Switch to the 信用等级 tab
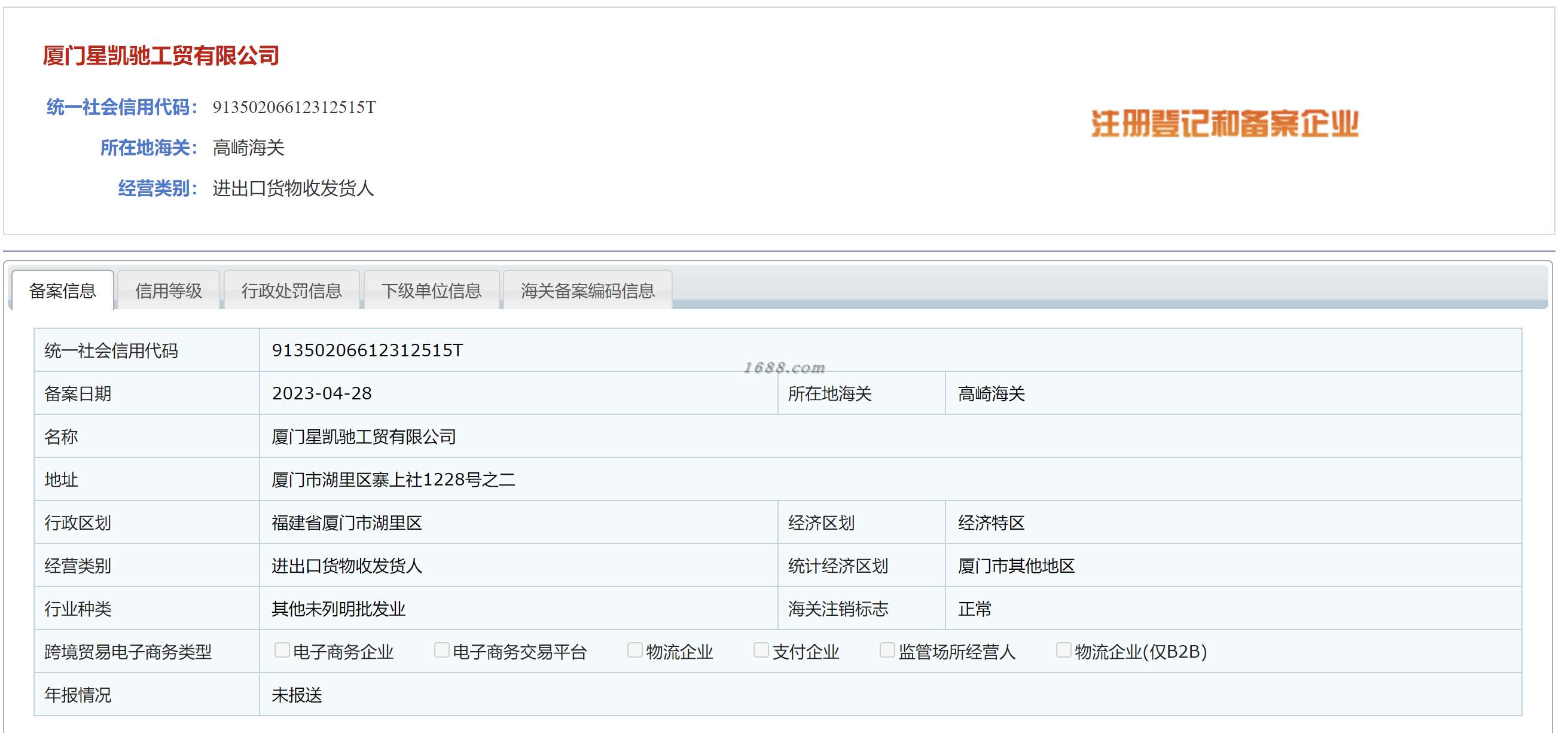The width and height of the screenshot is (1568, 733). [x=168, y=291]
